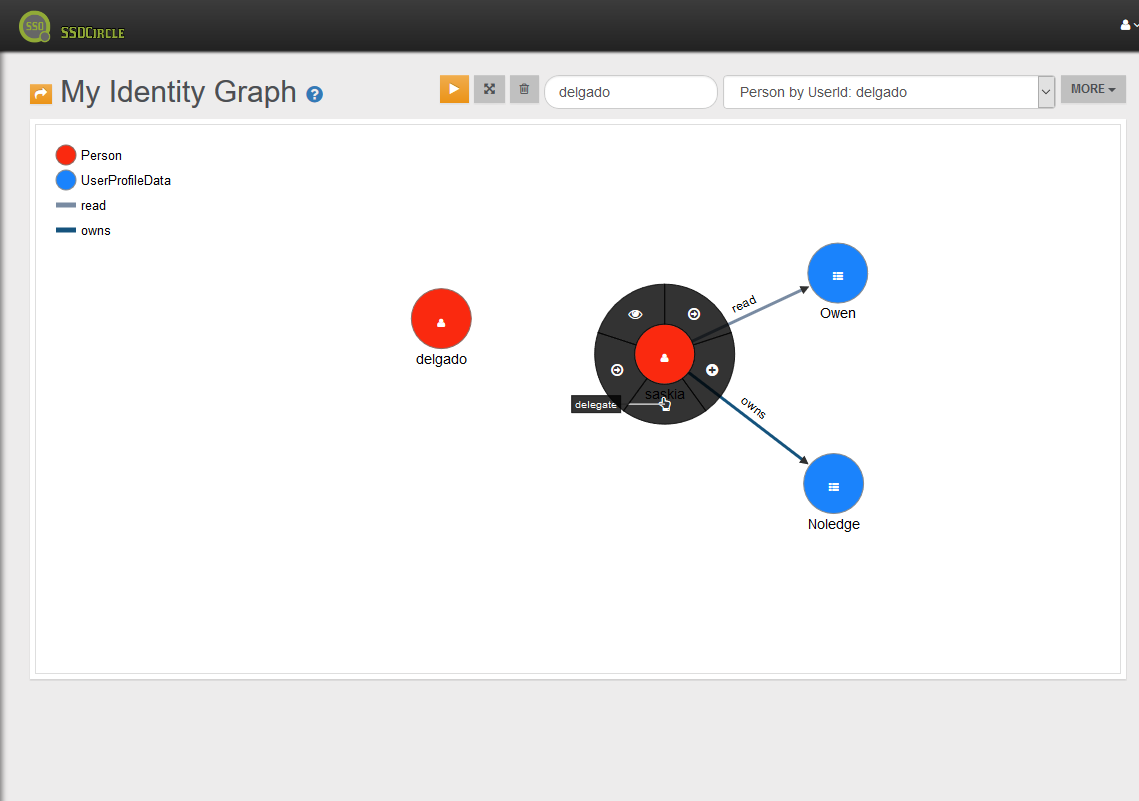The height and width of the screenshot is (801, 1139).
Task: Click the owns edge label
Action: click(x=753, y=407)
